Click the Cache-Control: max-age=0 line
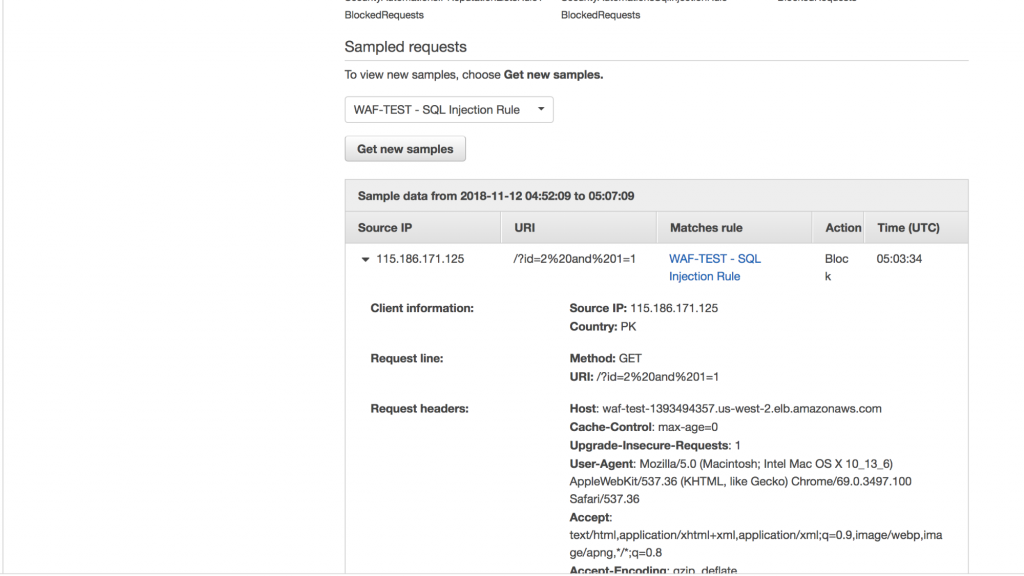 pyautogui.click(x=643, y=427)
